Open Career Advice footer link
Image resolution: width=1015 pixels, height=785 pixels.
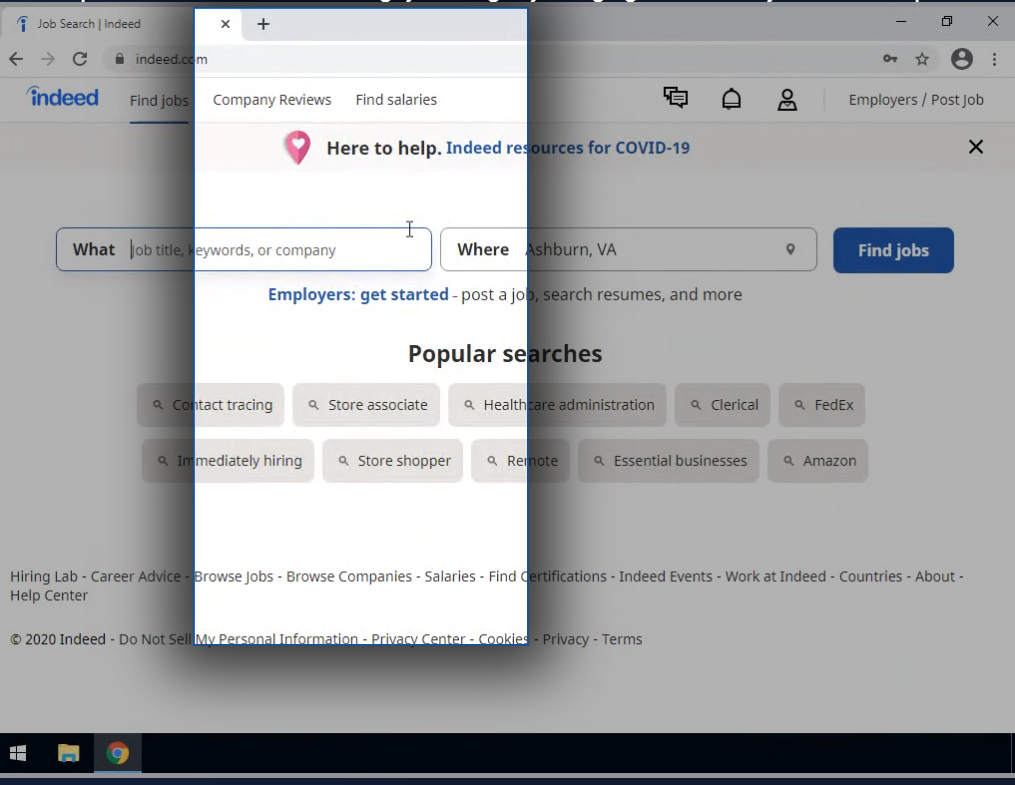click(135, 577)
